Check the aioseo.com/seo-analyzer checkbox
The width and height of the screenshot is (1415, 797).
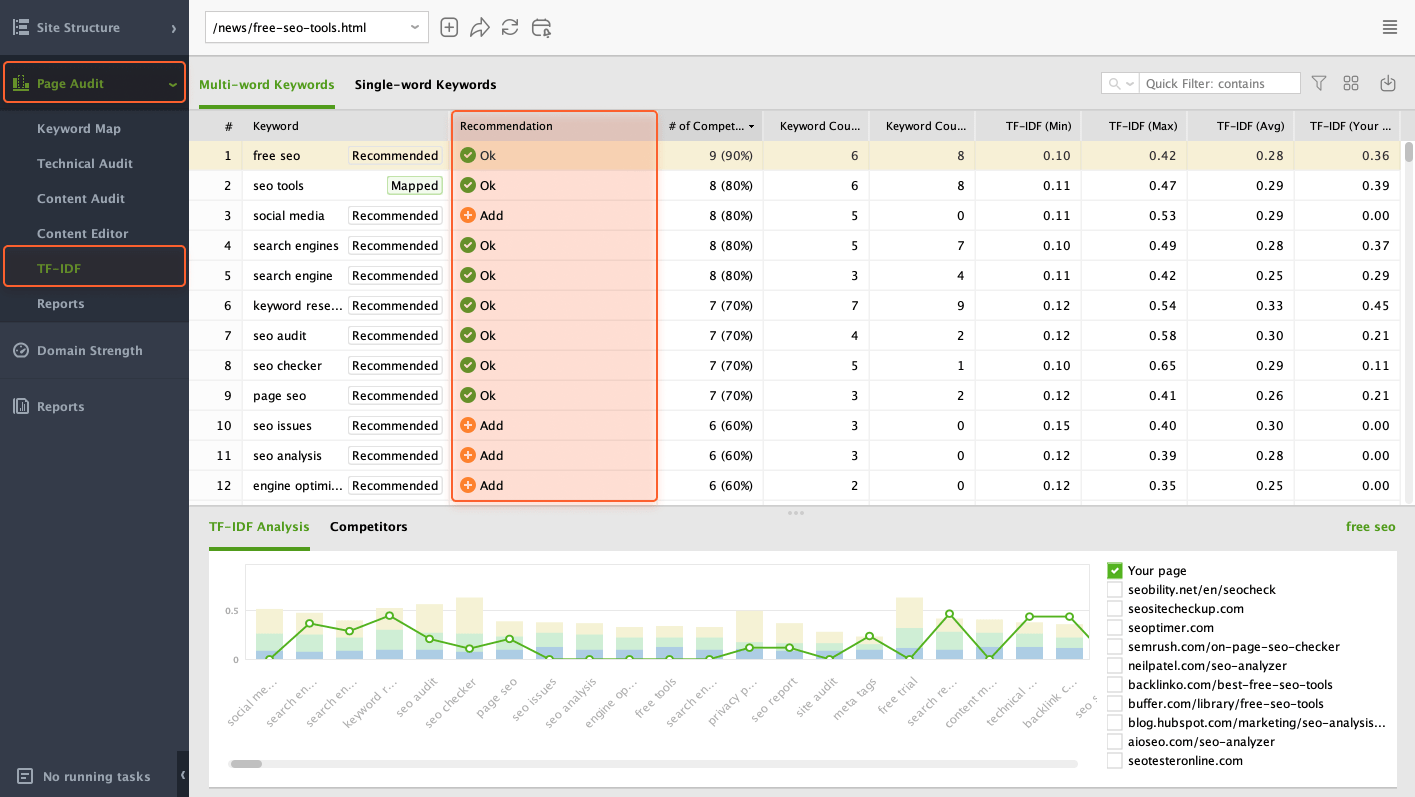click(x=1115, y=742)
